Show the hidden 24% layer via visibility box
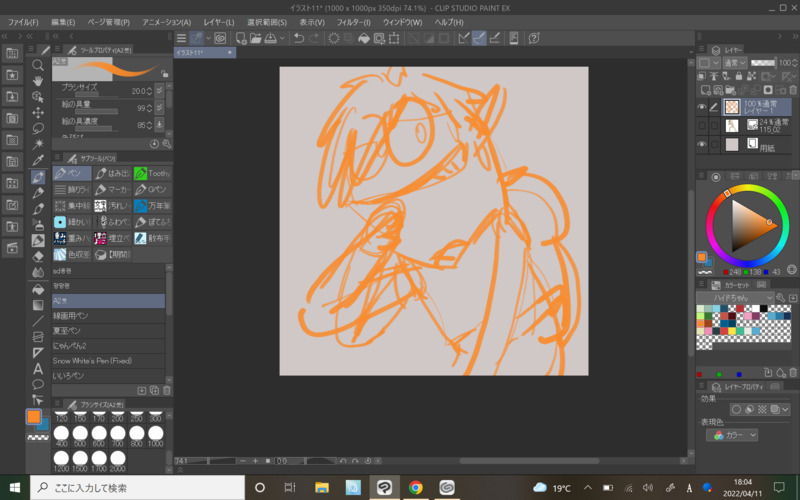The image size is (800, 500). tap(702, 126)
